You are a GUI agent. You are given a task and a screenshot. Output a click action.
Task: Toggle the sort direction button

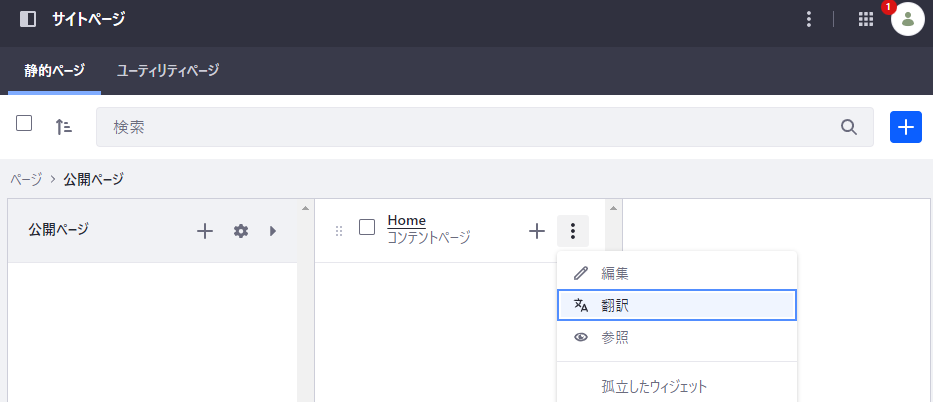point(63,127)
